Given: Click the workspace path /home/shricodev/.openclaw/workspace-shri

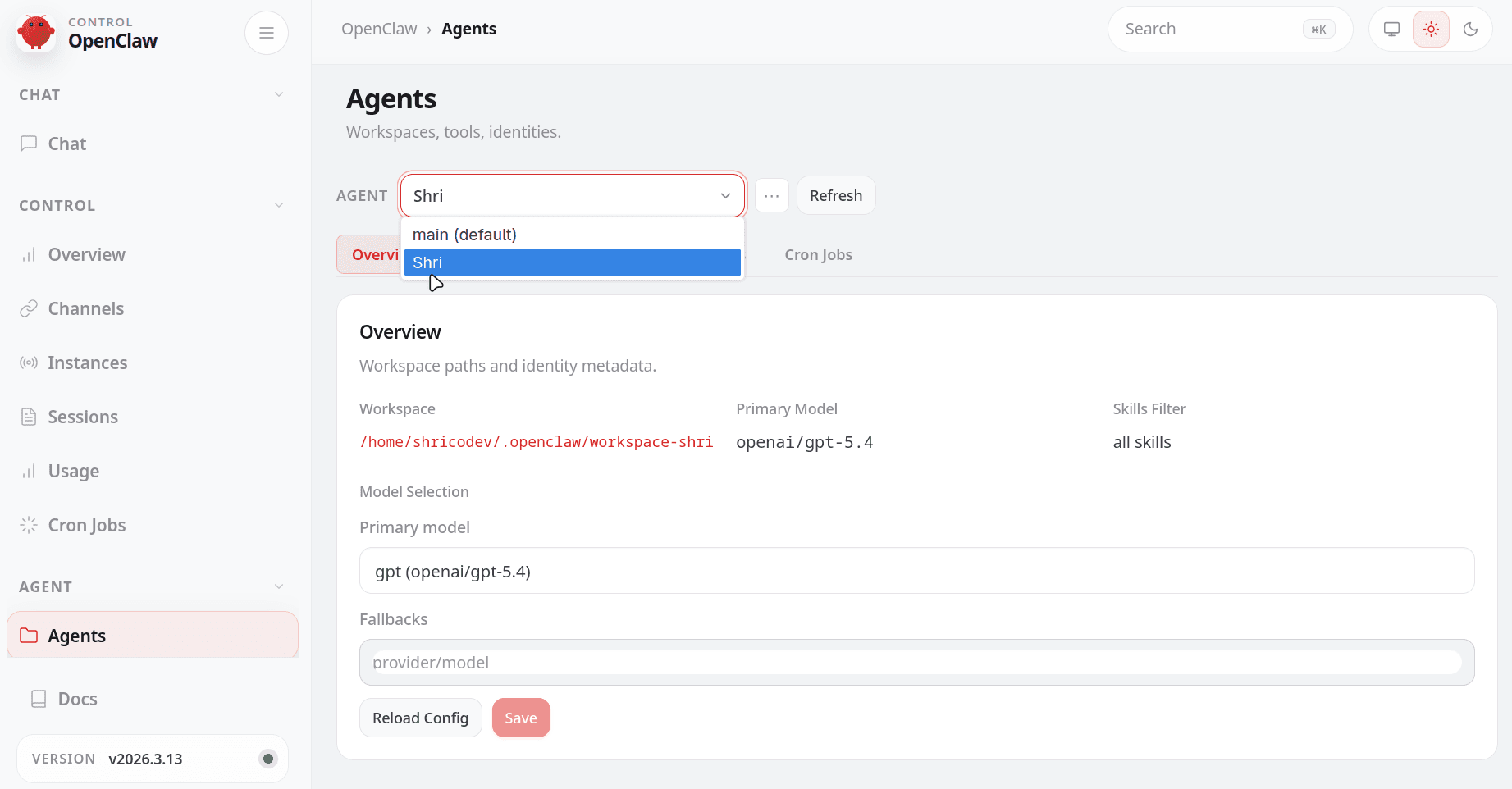Looking at the screenshot, I should tap(537, 442).
